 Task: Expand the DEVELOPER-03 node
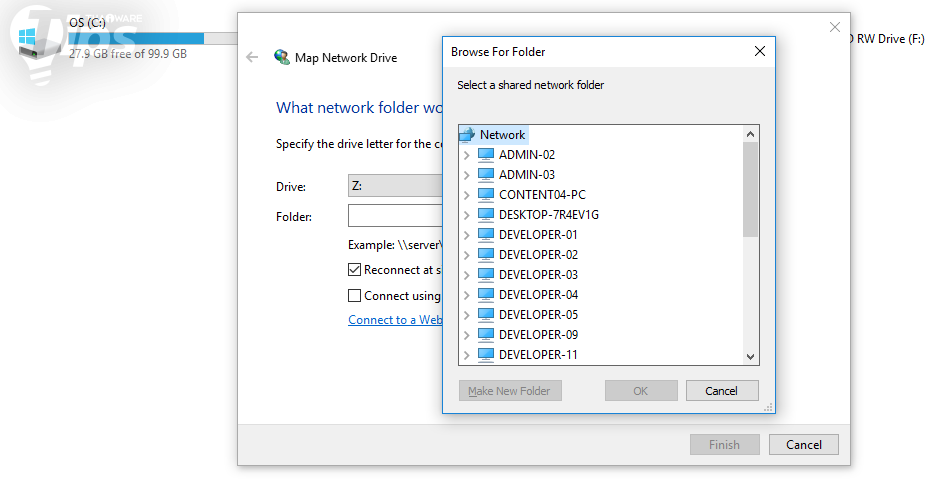pos(467,275)
